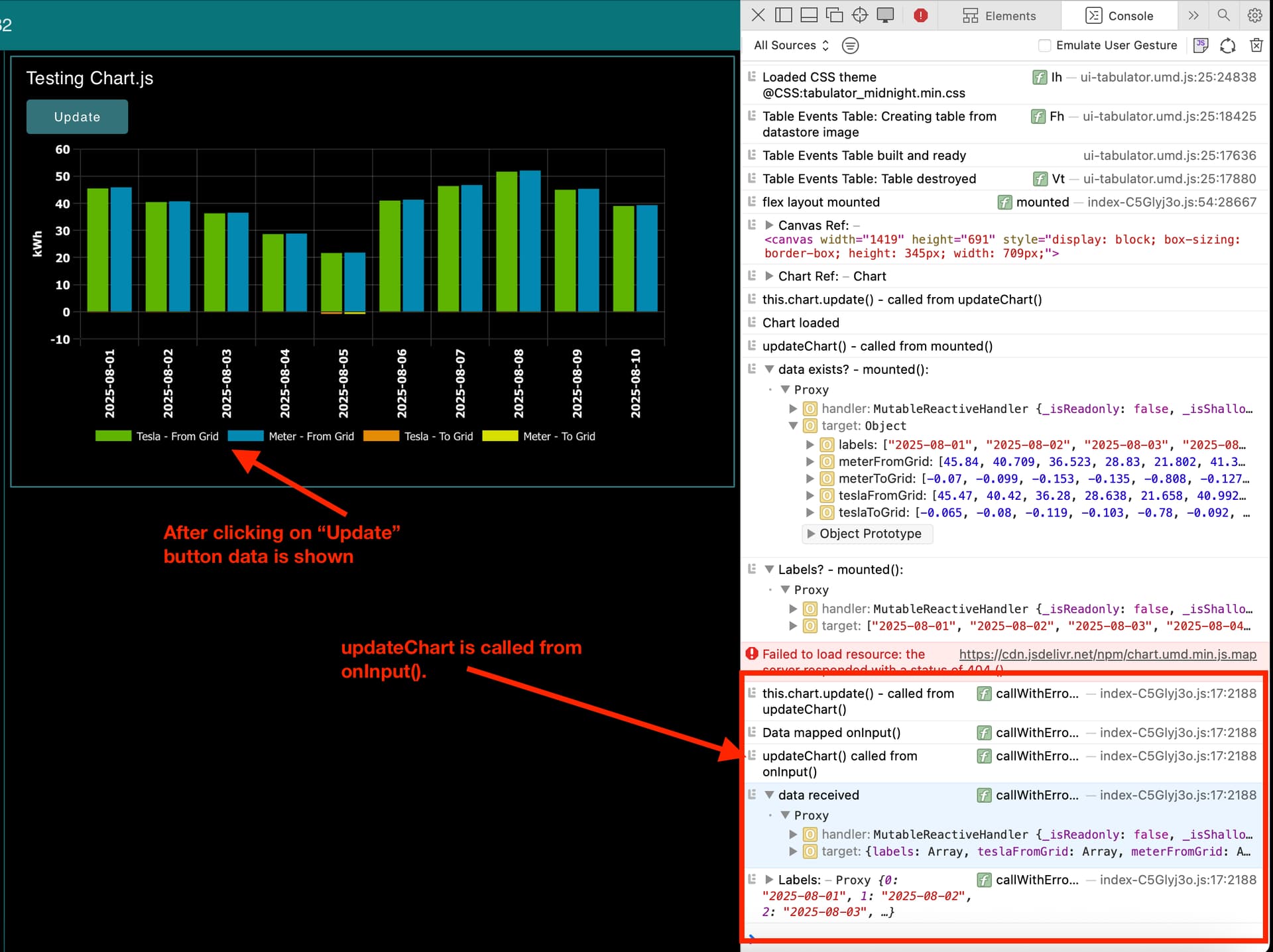Expand the Canvas Ref entry
This screenshot has height=952, width=1273.
pyautogui.click(x=769, y=225)
